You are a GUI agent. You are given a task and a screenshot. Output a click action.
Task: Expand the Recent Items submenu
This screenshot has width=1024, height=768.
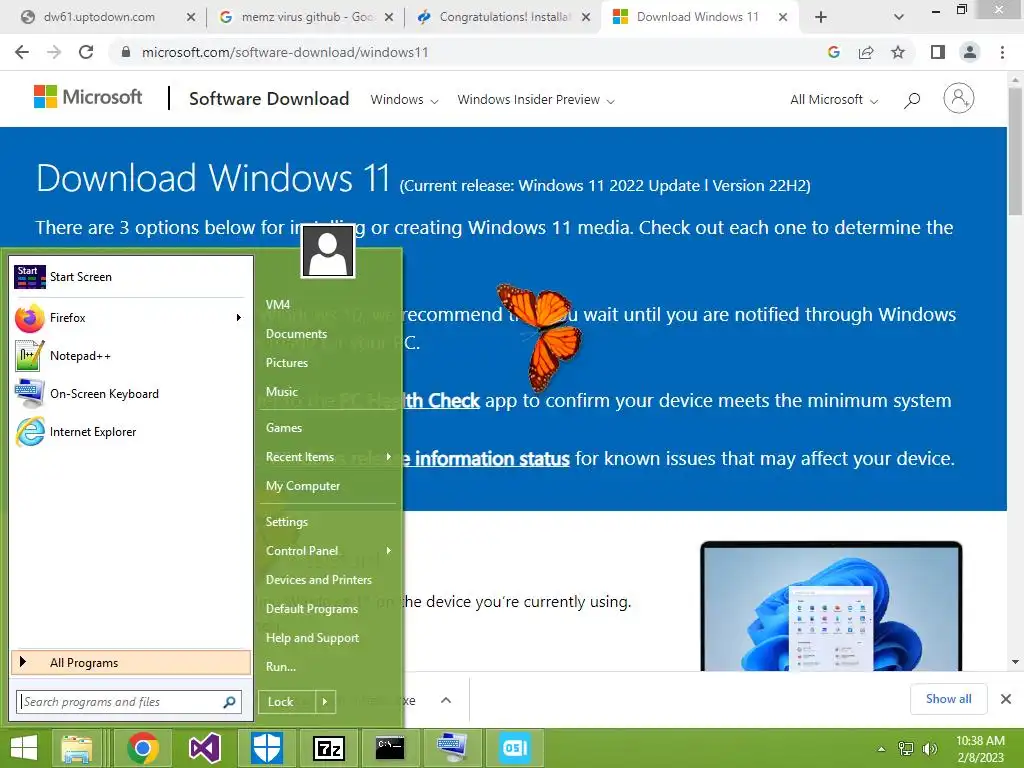[389, 457]
